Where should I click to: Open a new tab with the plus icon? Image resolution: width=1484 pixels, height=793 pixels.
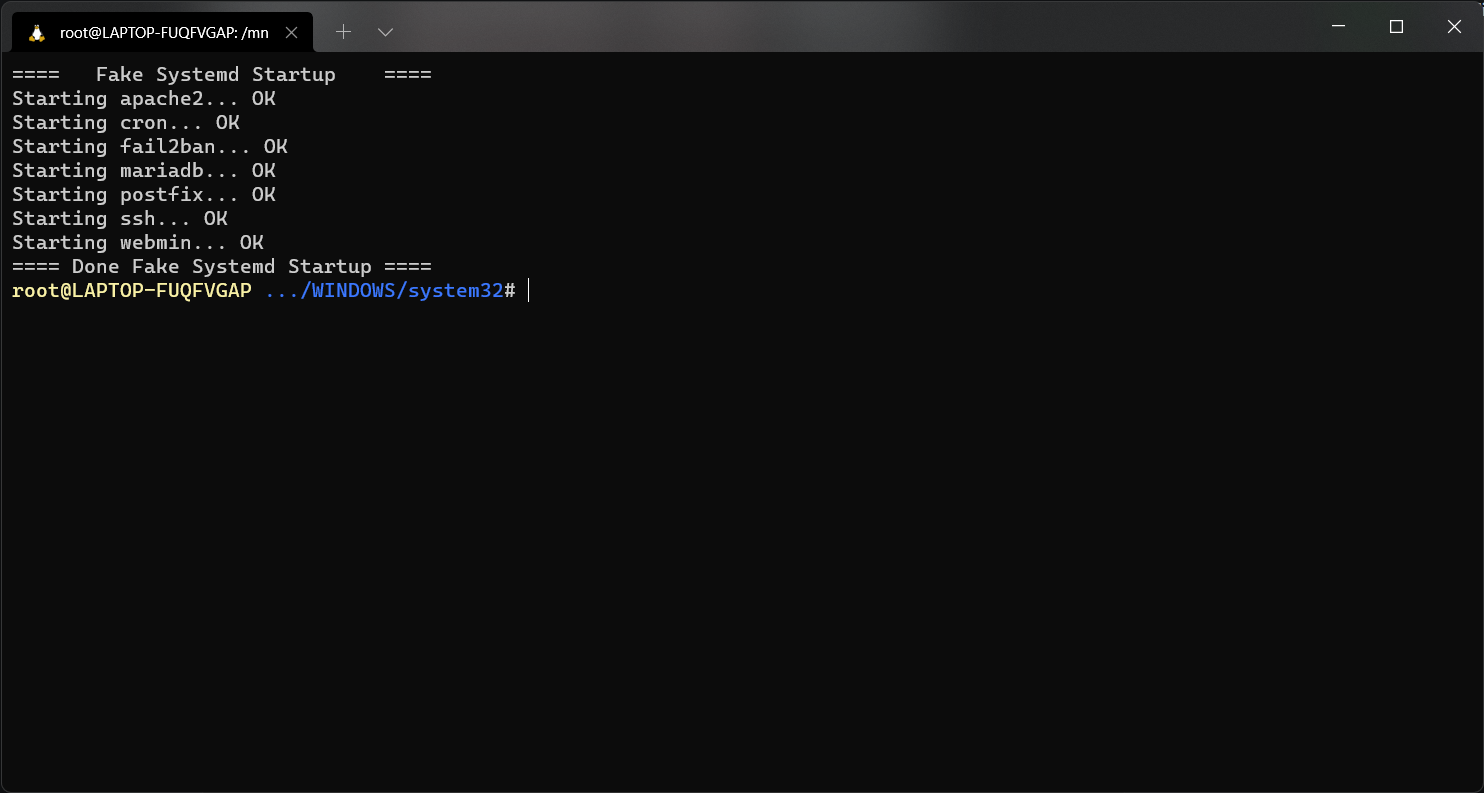click(343, 32)
